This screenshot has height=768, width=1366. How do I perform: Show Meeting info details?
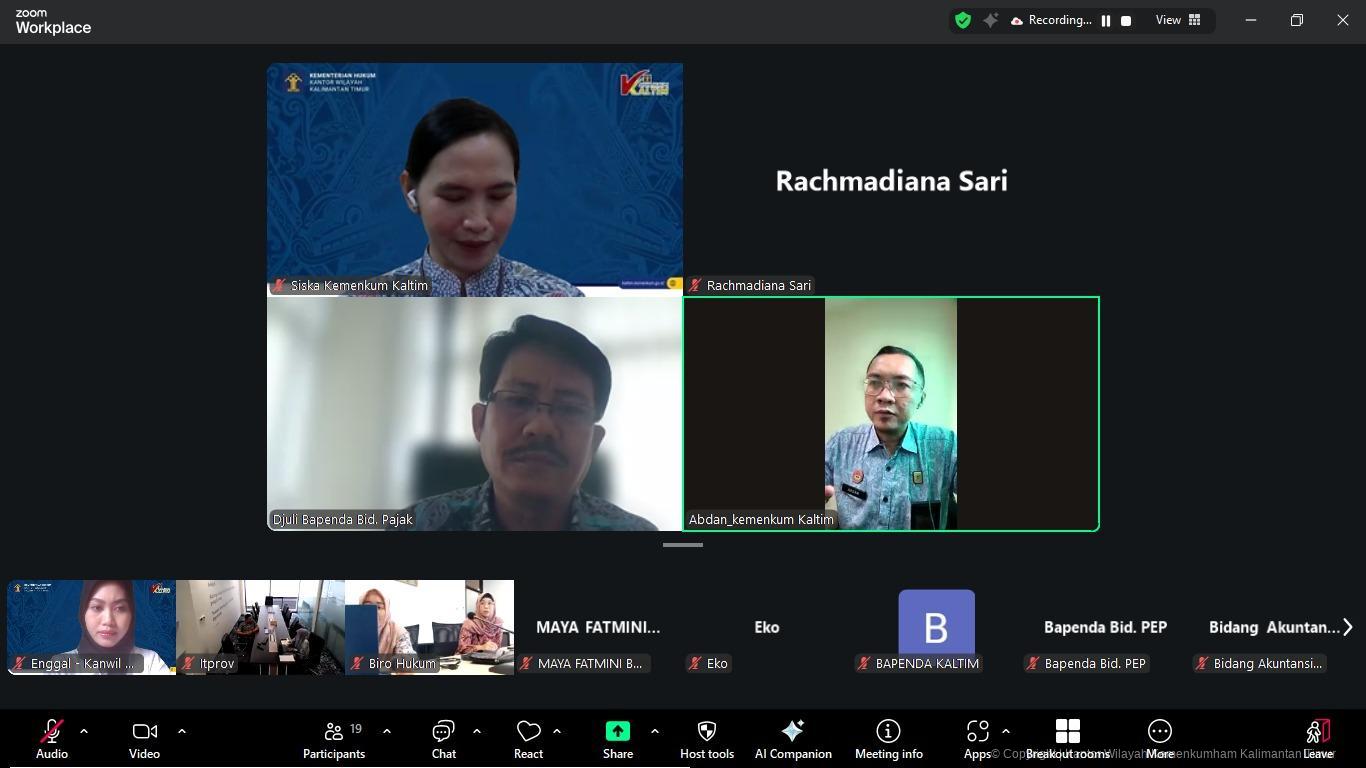(888, 740)
